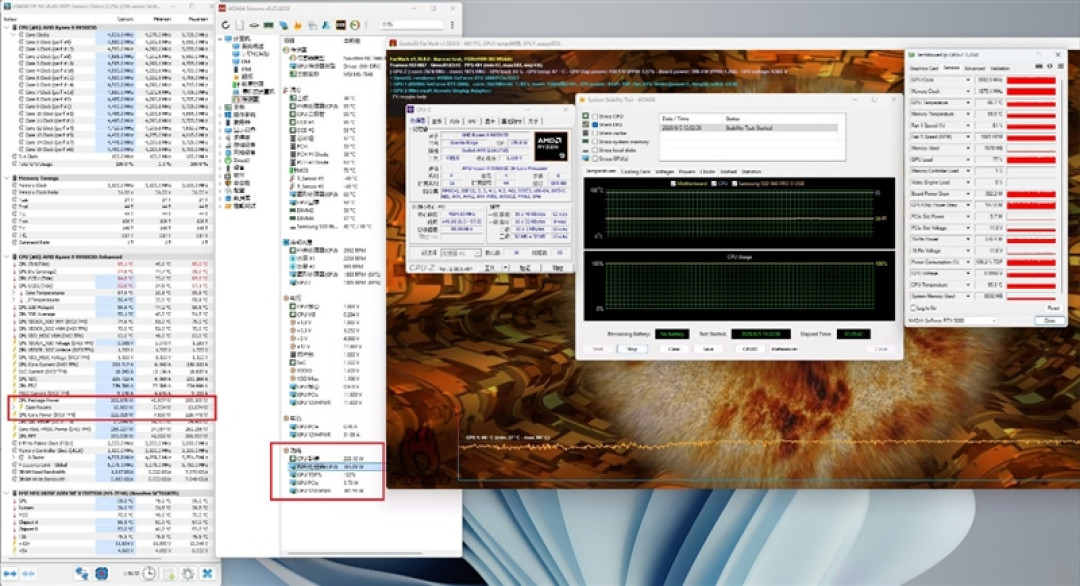Image resolution: width=1080 pixels, height=586 pixels.
Task: Open Graphics Card tab in GPU-Z
Action: coord(924,68)
